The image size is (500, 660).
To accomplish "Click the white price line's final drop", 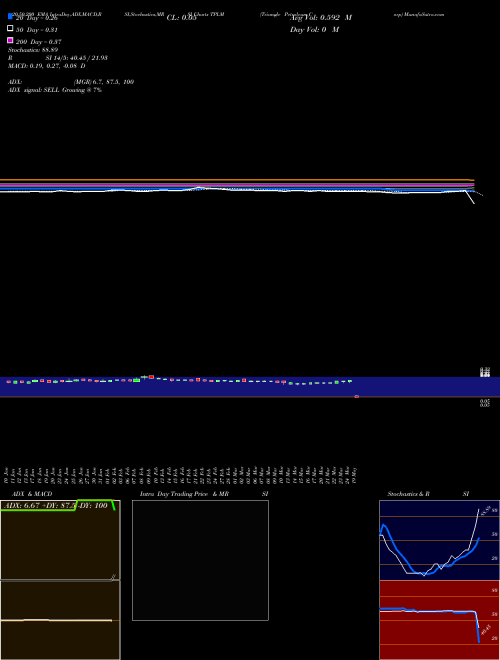I will click(x=470, y=197).
